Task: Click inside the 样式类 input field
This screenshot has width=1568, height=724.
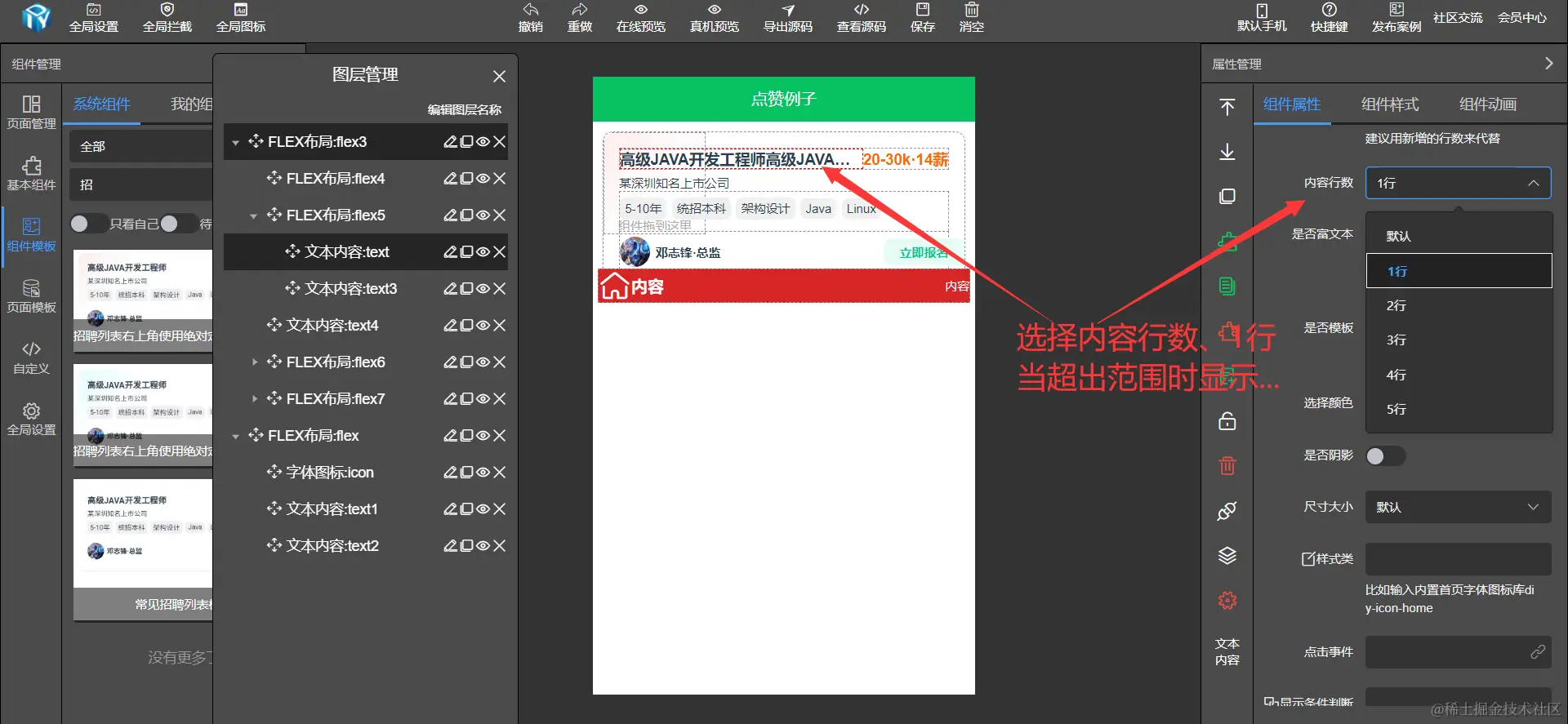Action: click(1458, 559)
